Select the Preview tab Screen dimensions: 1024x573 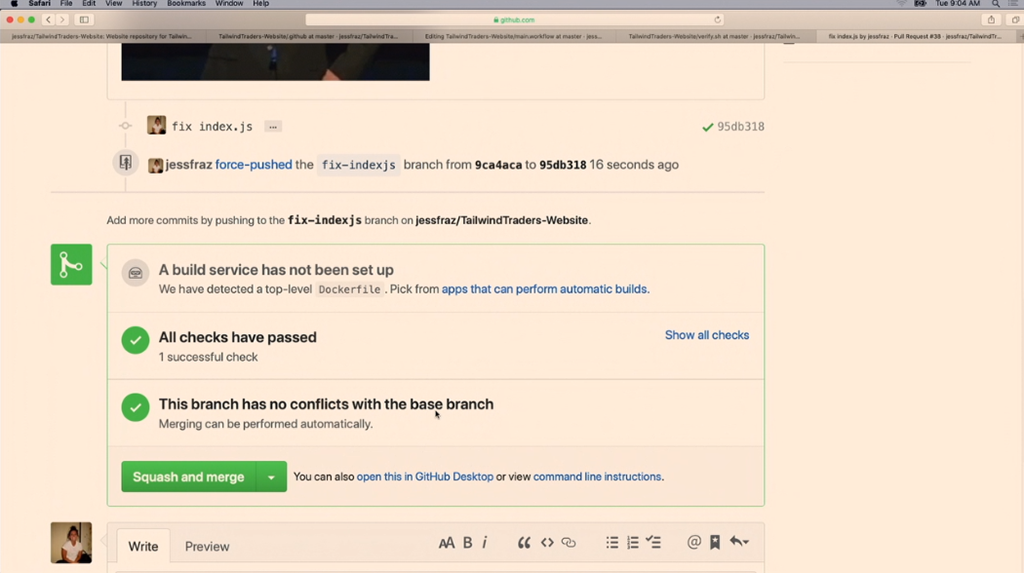[207, 546]
